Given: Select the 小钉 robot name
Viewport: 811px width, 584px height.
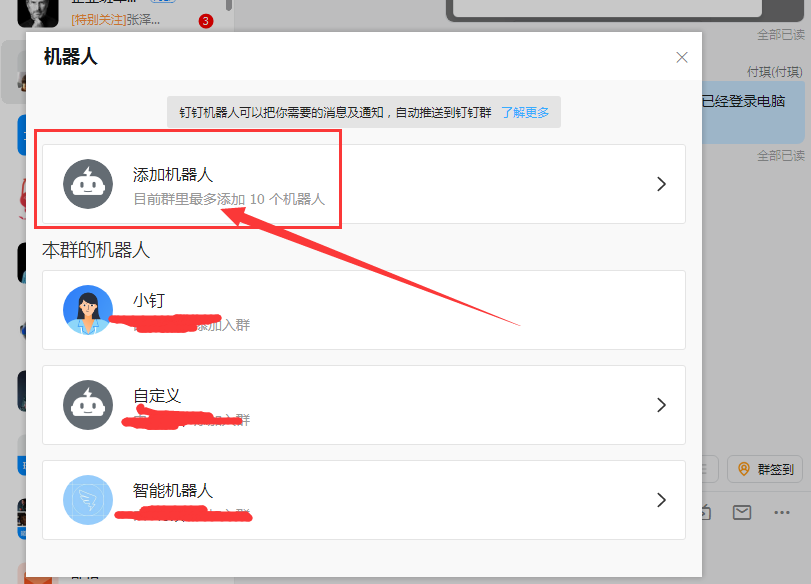Looking at the screenshot, I should click(x=149, y=300).
